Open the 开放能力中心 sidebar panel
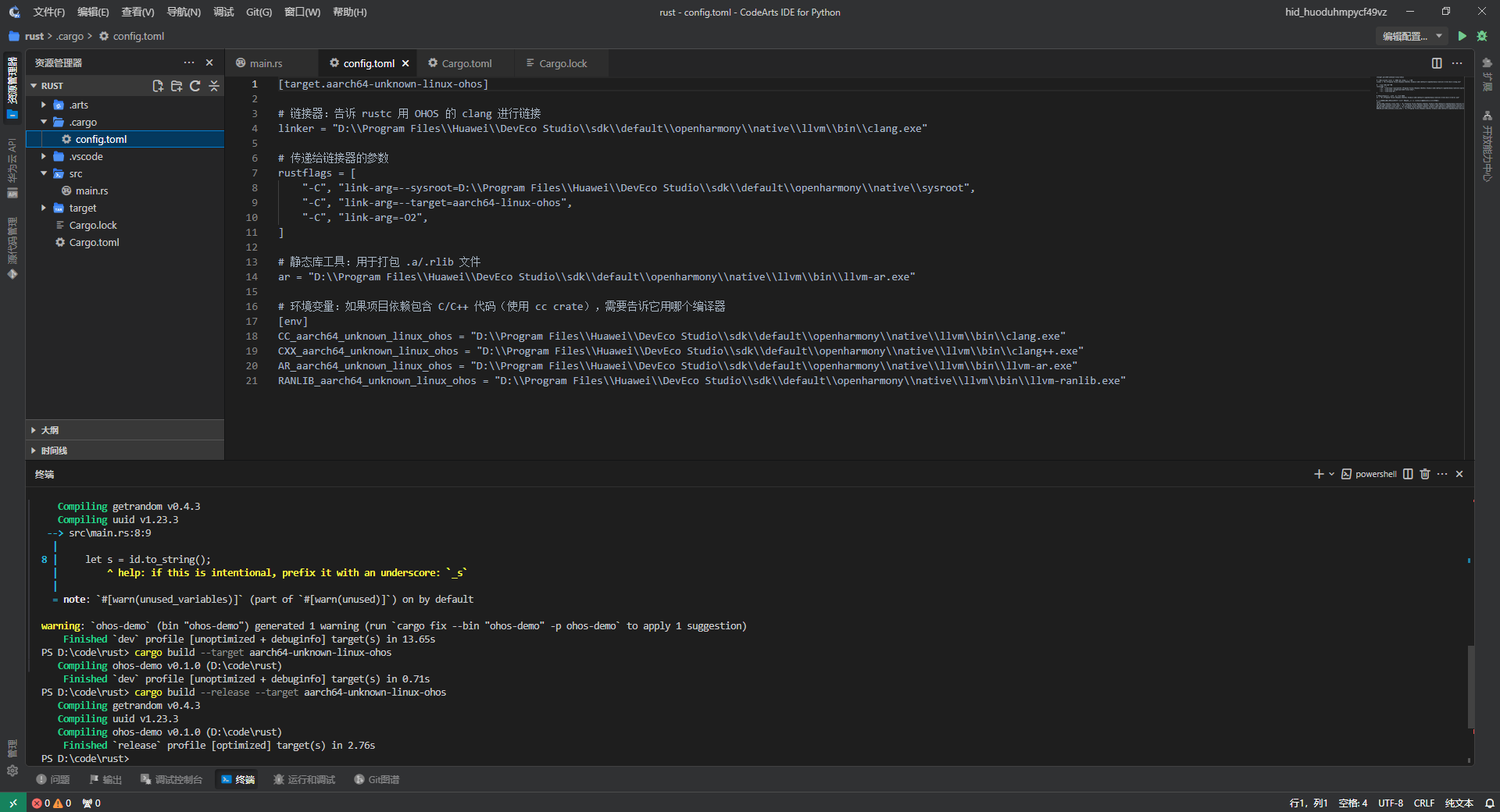This screenshot has width=1500, height=812. (1487, 146)
